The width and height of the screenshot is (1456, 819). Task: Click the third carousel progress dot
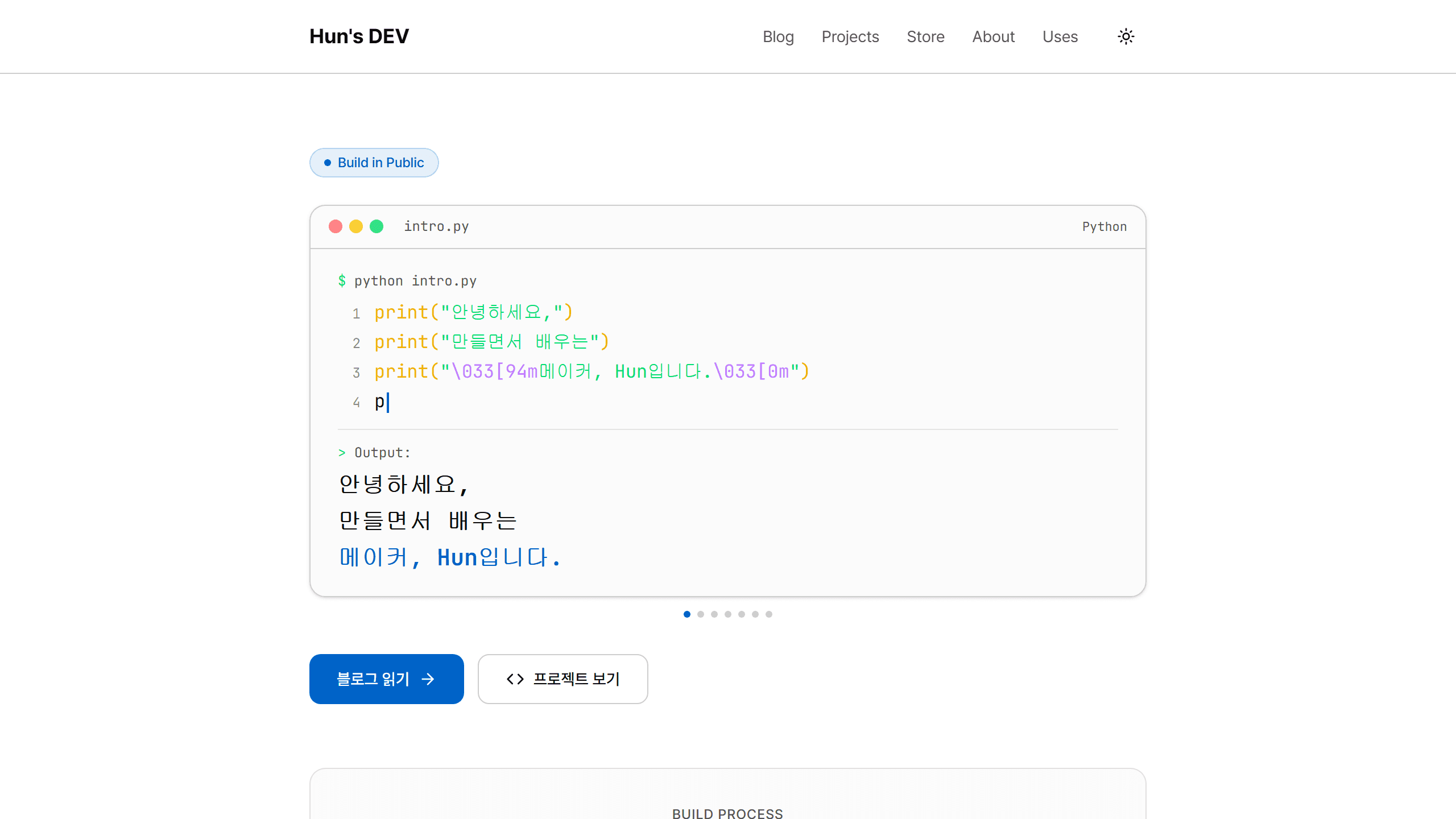click(714, 614)
